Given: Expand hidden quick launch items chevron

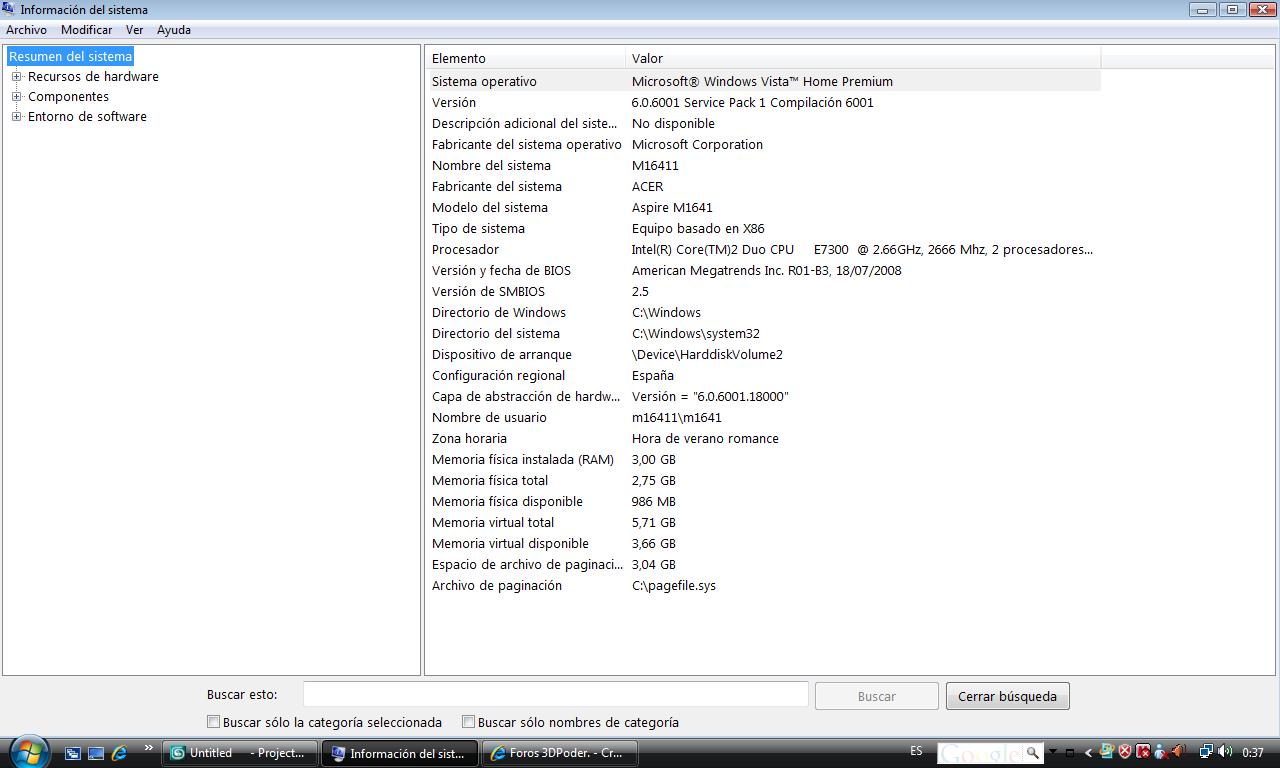Looking at the screenshot, I should (149, 747).
